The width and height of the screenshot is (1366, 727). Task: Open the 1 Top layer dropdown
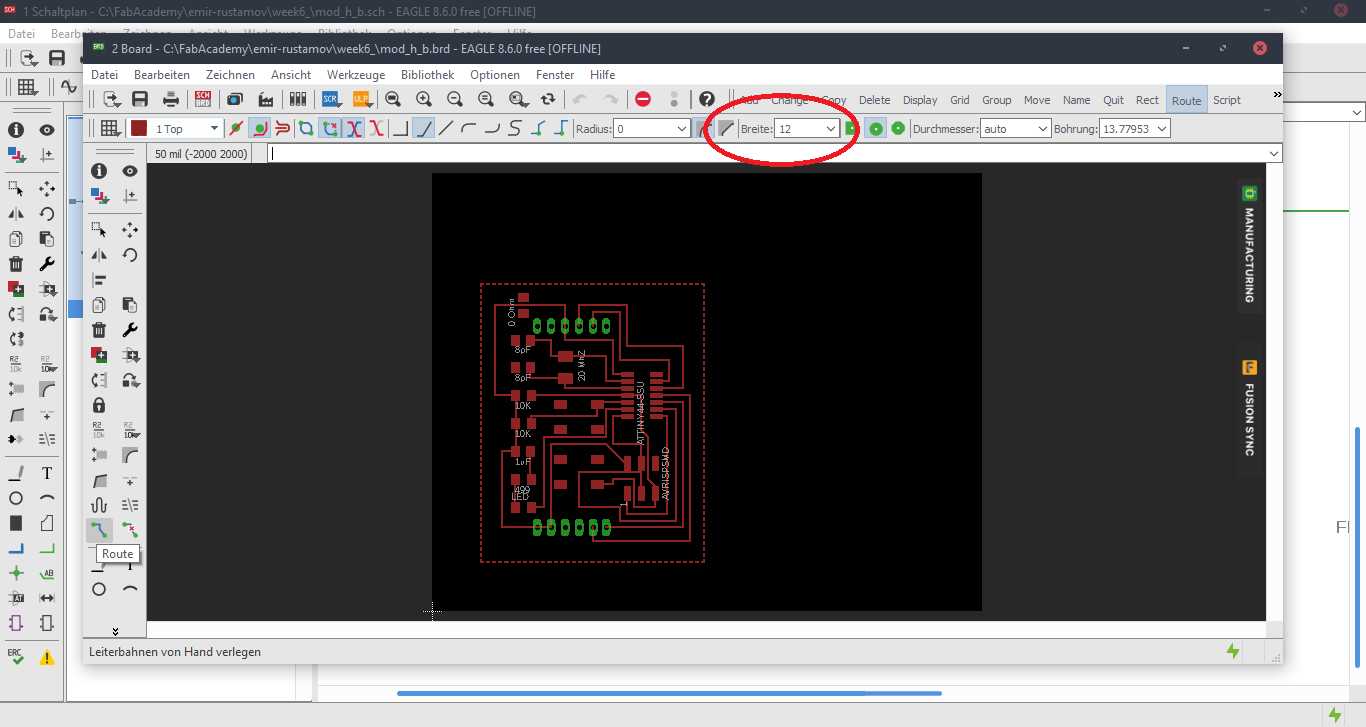pyautogui.click(x=187, y=128)
